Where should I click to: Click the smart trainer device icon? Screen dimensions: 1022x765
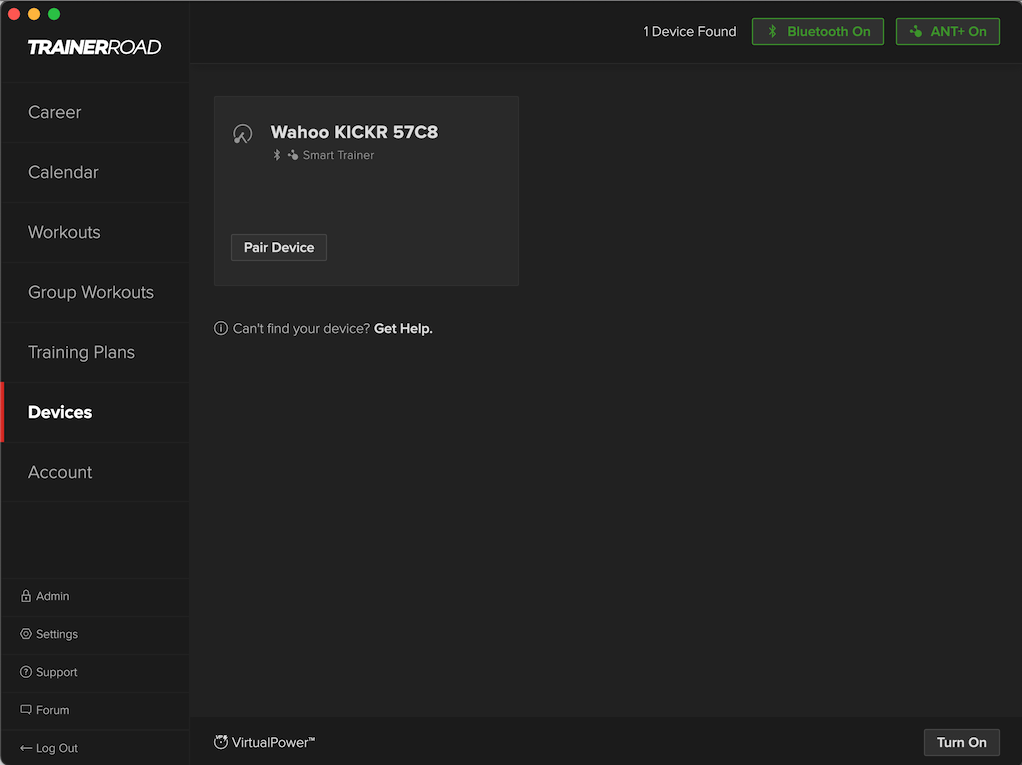[x=242, y=134]
